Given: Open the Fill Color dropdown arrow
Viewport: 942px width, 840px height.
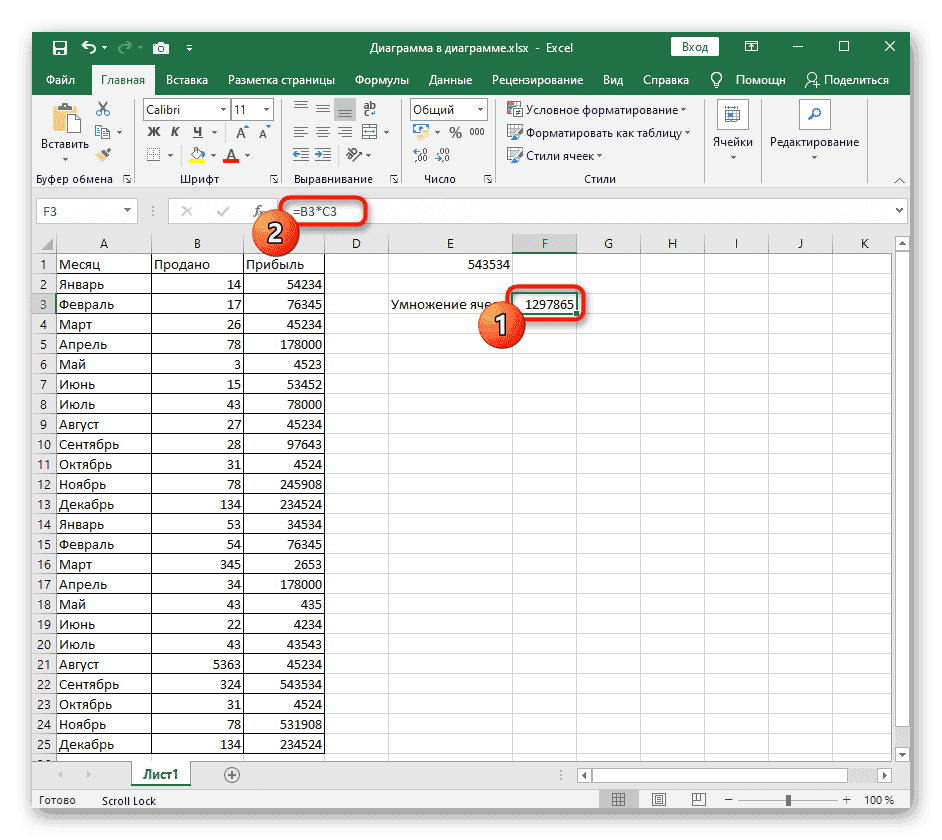Looking at the screenshot, I should pos(213,153).
